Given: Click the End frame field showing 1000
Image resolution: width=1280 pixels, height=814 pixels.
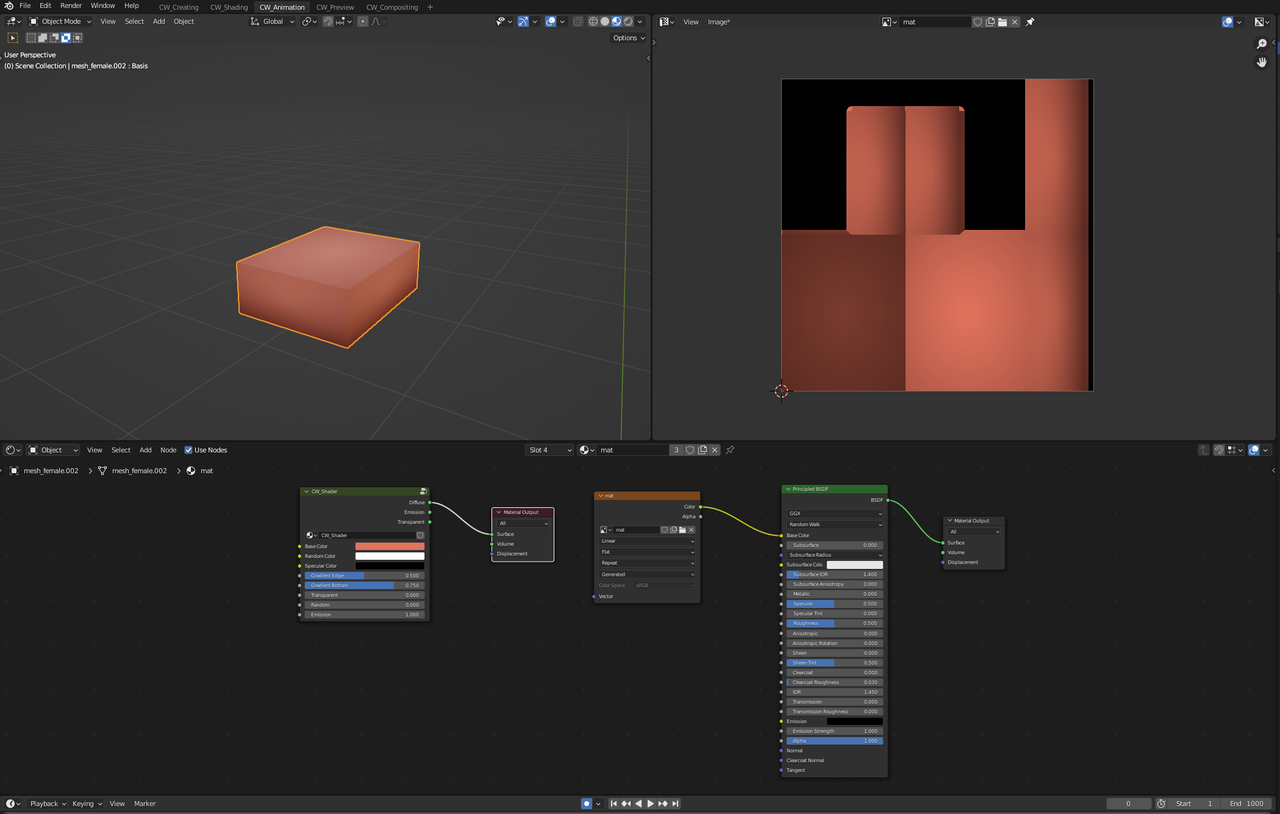Looking at the screenshot, I should click(x=1247, y=803).
